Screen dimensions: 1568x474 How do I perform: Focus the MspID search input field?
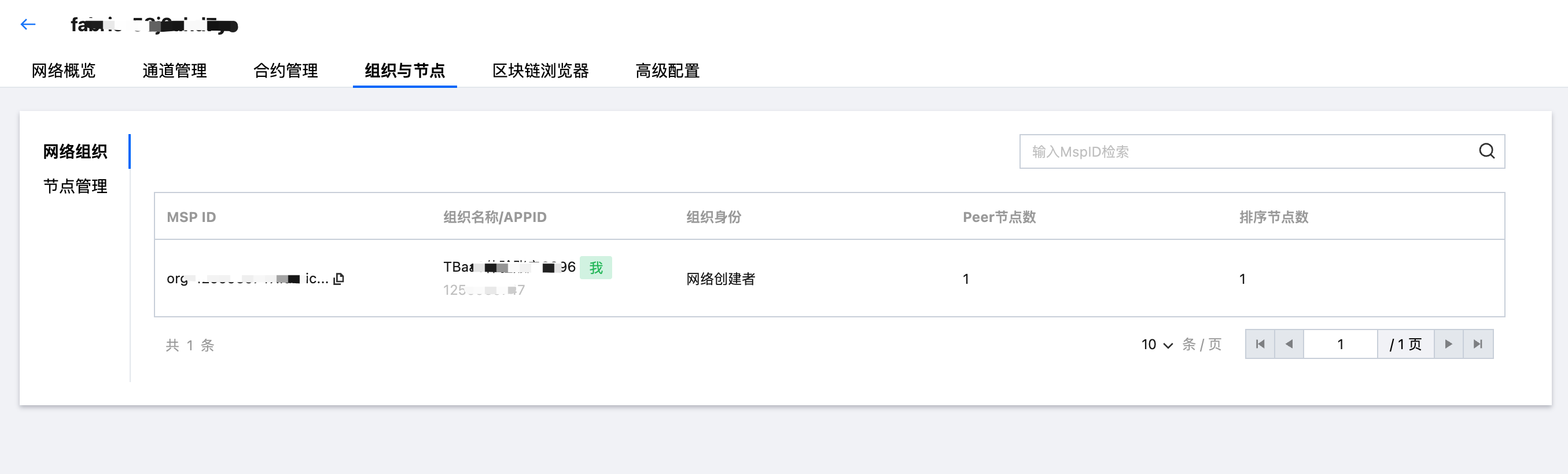click(1248, 151)
